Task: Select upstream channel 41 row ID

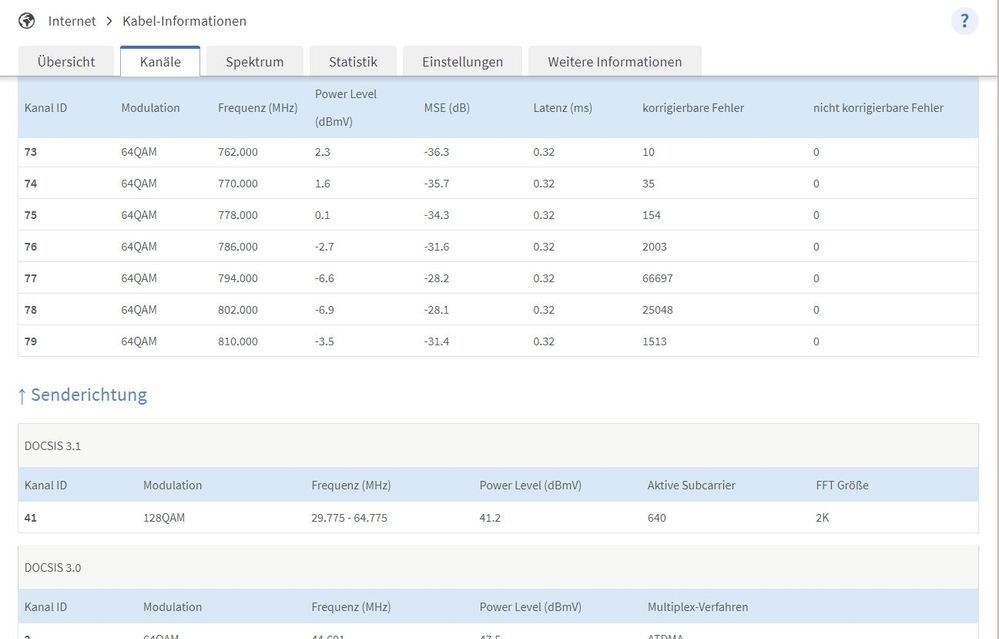Action: (31, 518)
